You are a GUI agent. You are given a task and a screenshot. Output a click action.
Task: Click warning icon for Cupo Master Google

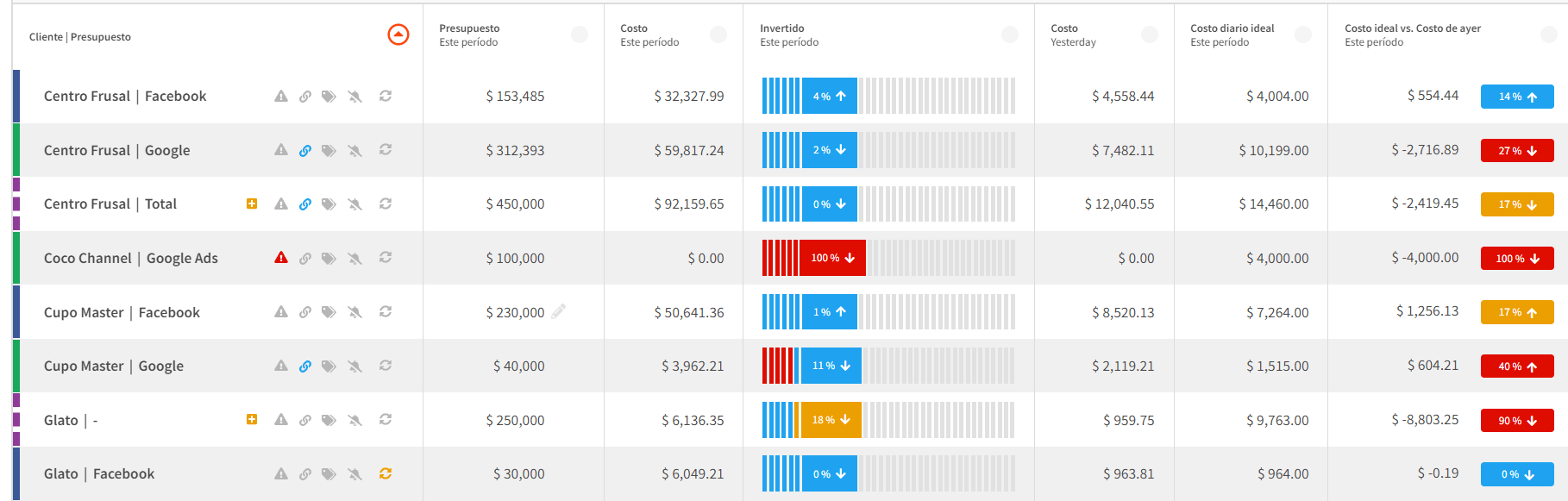pyautogui.click(x=281, y=366)
